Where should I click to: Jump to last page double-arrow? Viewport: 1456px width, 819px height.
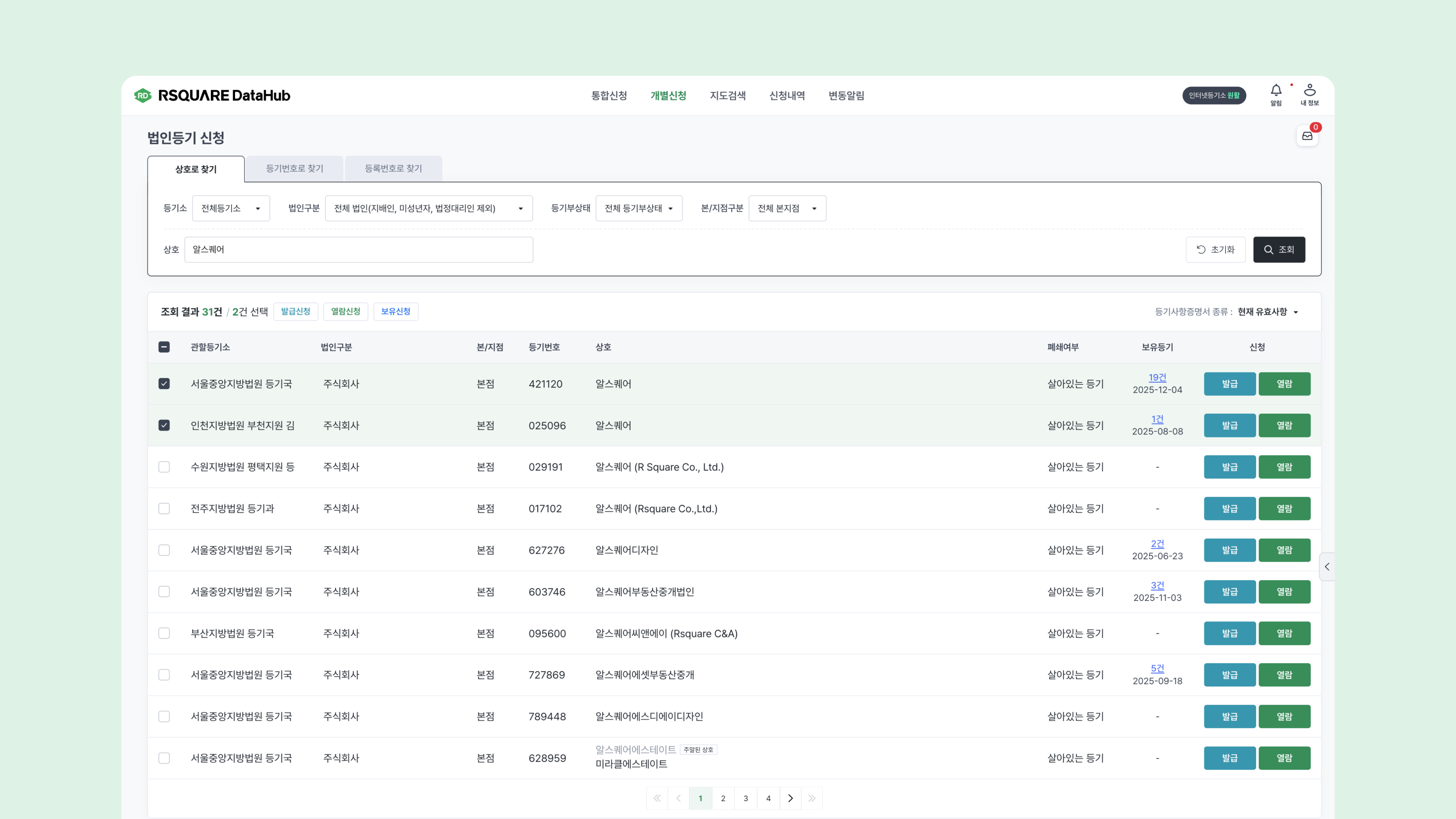point(812,798)
